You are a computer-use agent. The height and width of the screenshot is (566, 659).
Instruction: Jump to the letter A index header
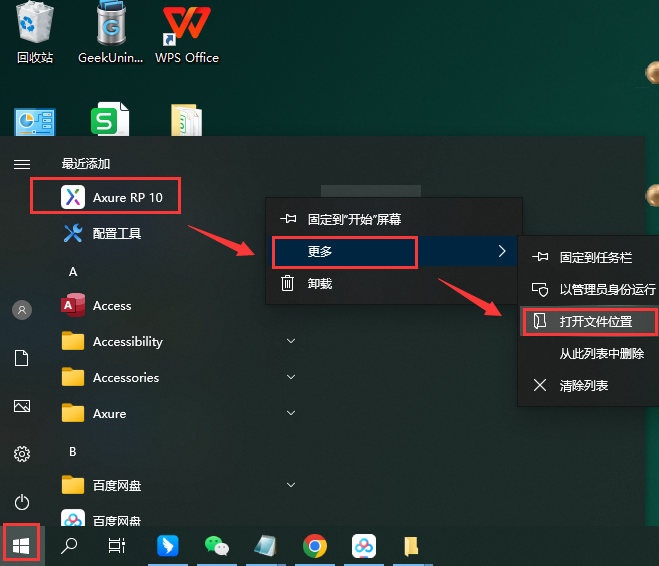coord(73,272)
